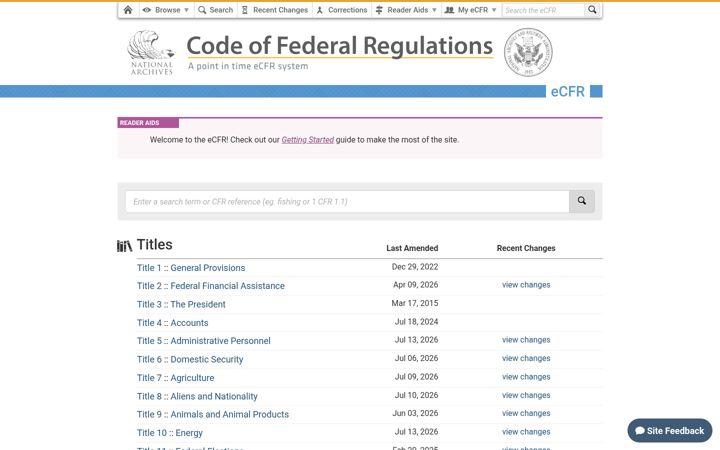Focus the top 'Search the eCFR' box
Image resolution: width=720 pixels, height=450 pixels.
click(x=543, y=10)
